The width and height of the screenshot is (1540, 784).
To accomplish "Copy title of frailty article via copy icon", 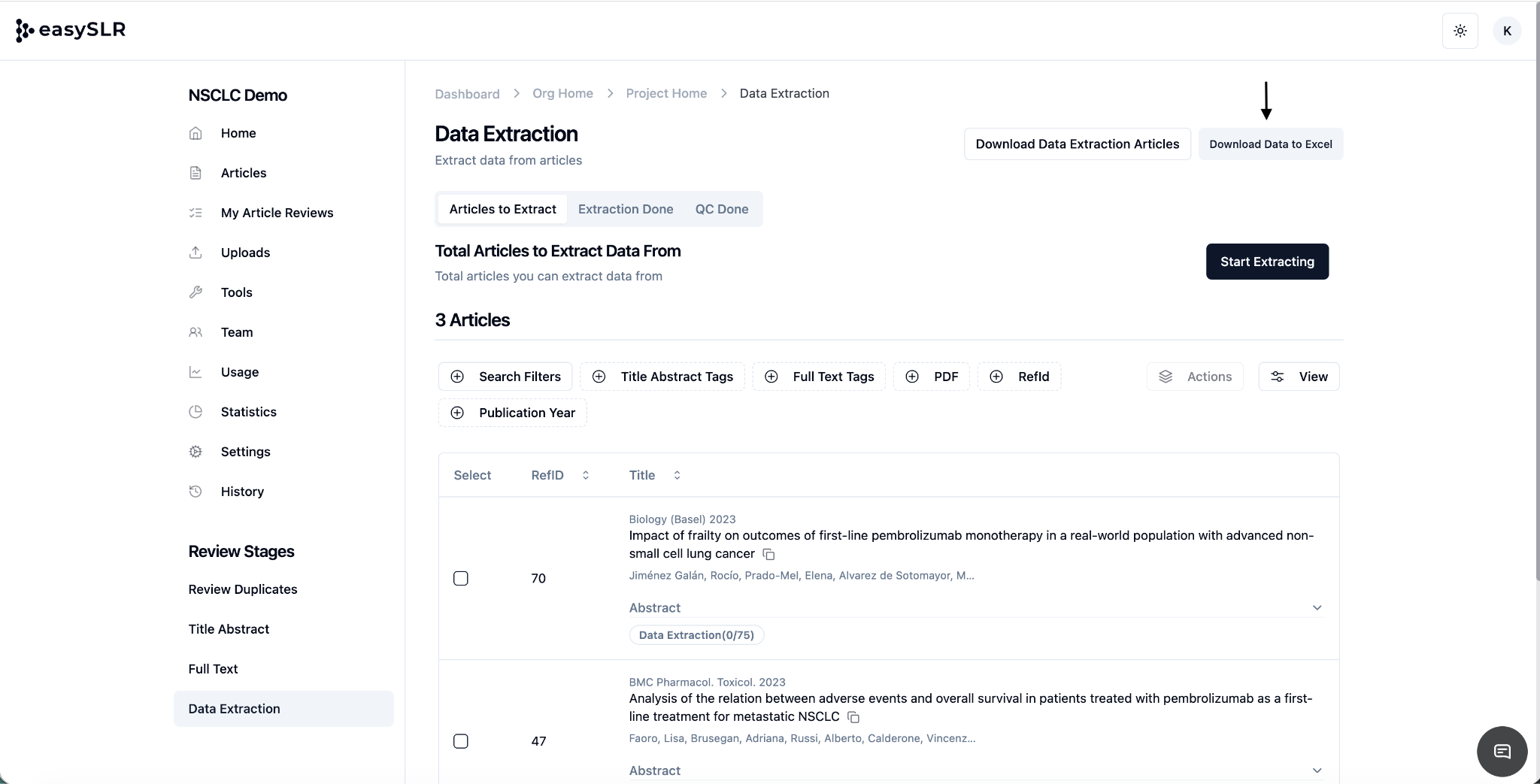I will [x=768, y=554].
